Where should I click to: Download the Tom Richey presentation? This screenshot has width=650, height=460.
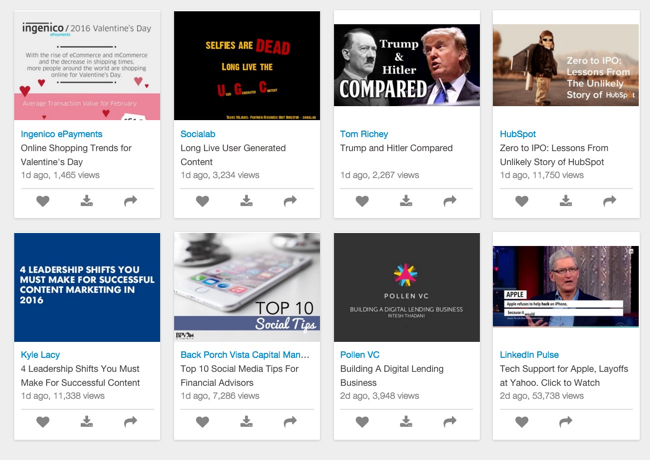tap(406, 201)
